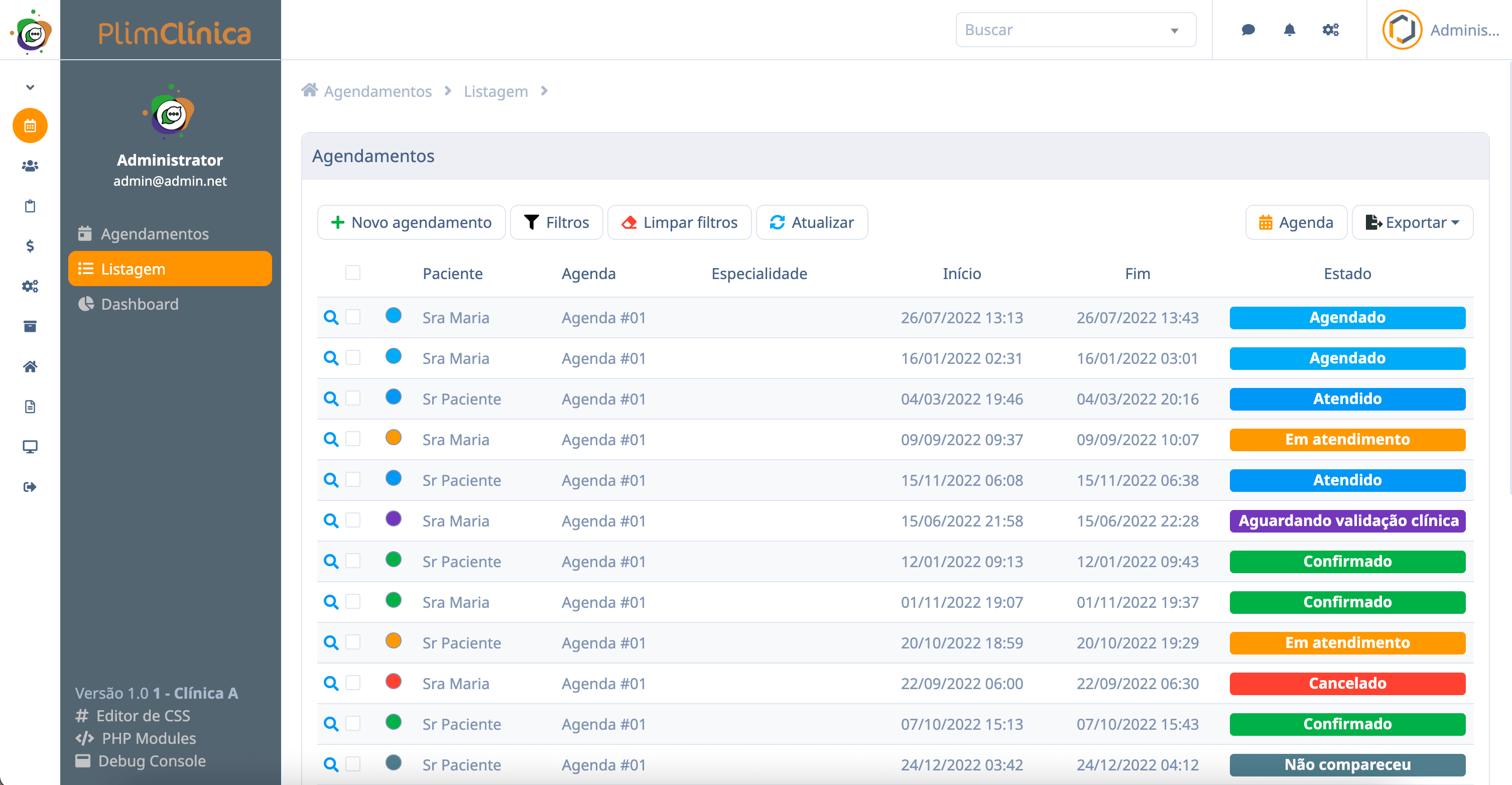This screenshot has width=1512, height=785.
Task: Open magnifier for 15/06/2022 21:58 appointment
Action: click(x=331, y=520)
